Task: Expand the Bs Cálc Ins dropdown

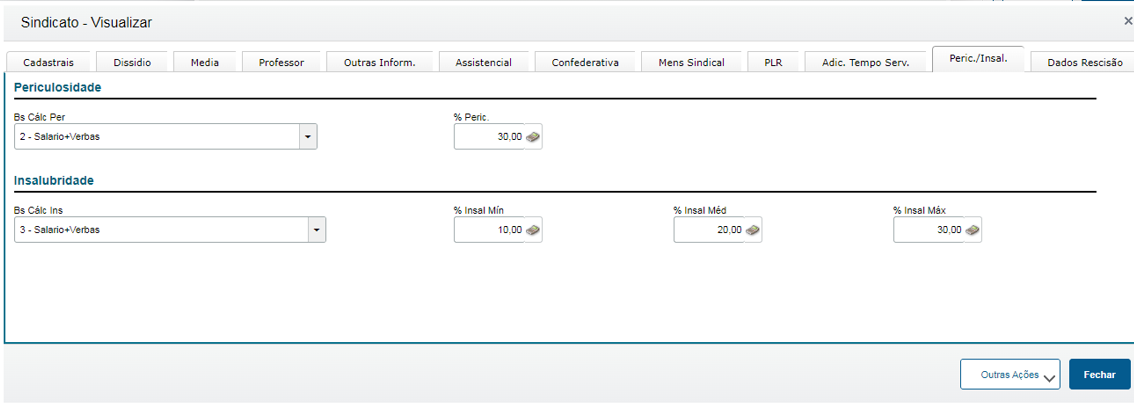Action: [317, 230]
